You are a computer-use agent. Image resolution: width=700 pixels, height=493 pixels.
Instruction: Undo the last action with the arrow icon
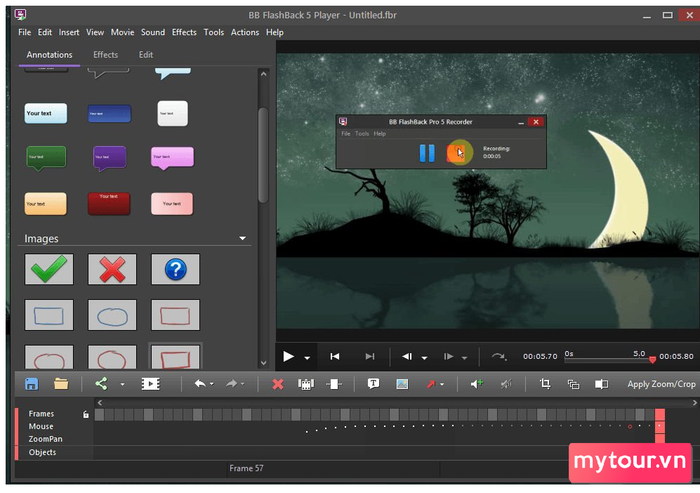click(200, 384)
